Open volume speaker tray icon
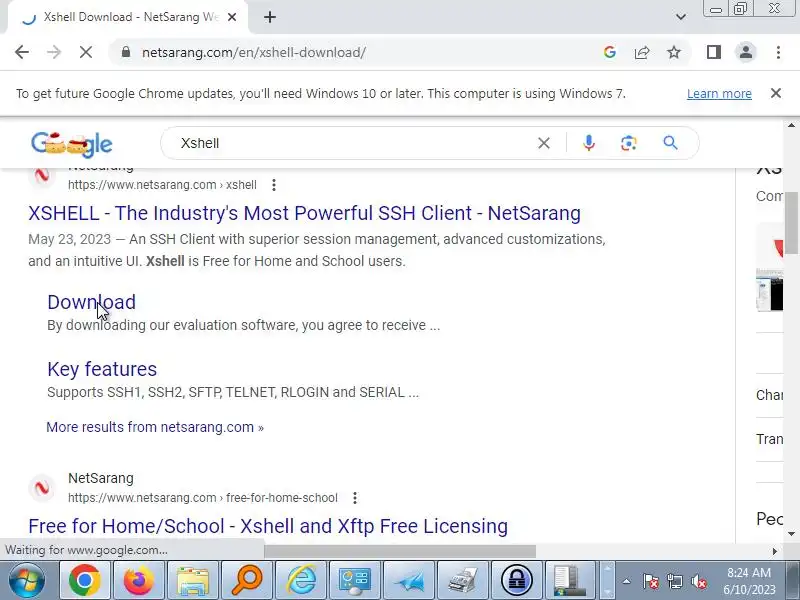800x600 pixels. click(698, 581)
